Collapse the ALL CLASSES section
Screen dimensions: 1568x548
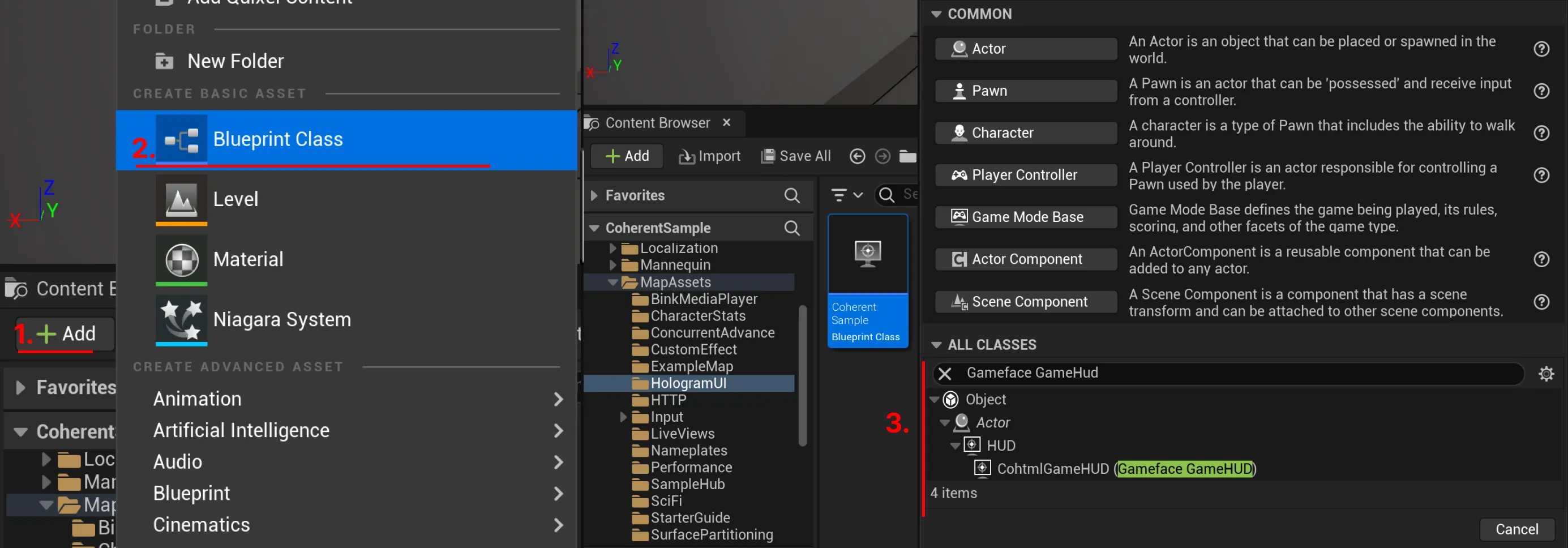click(x=936, y=345)
